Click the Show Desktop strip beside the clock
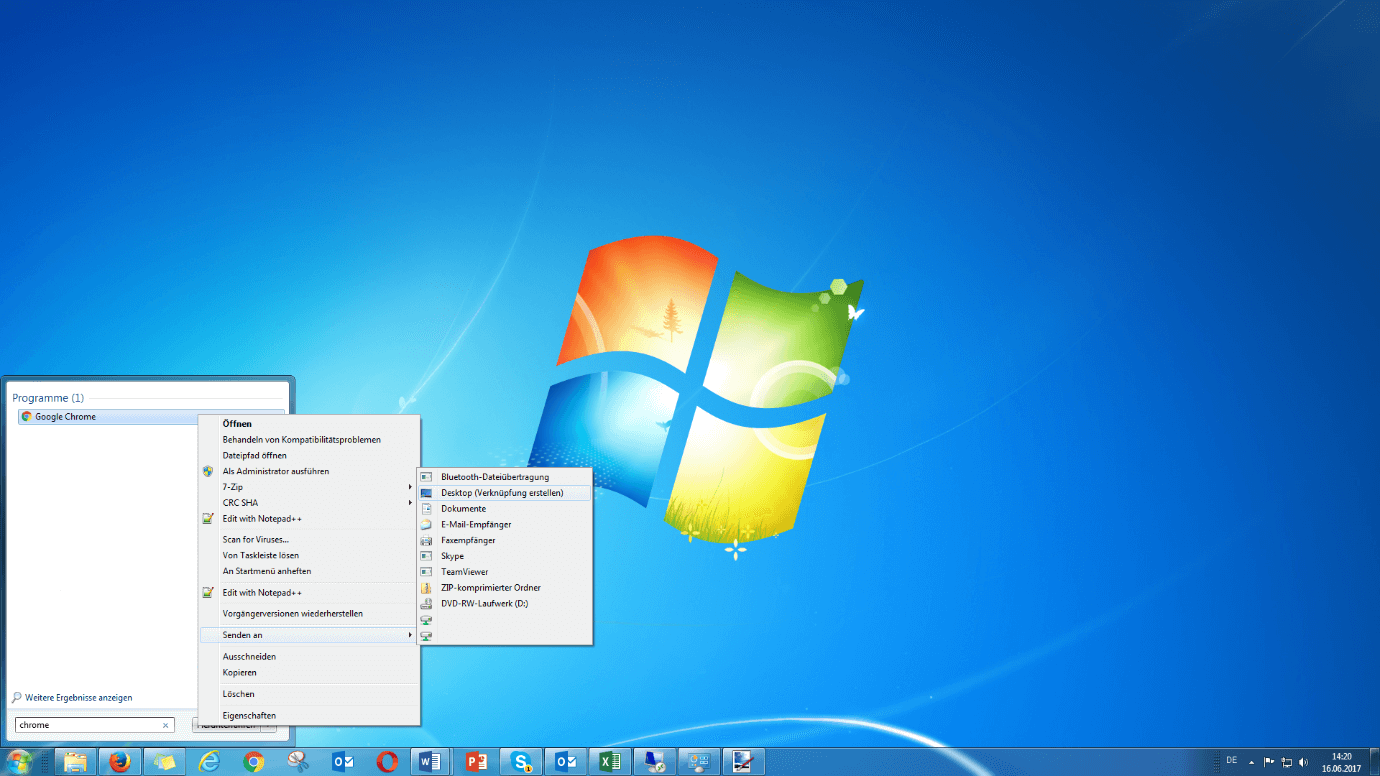Screen dimensions: 1380x776 pyautogui.click(x=1374, y=762)
